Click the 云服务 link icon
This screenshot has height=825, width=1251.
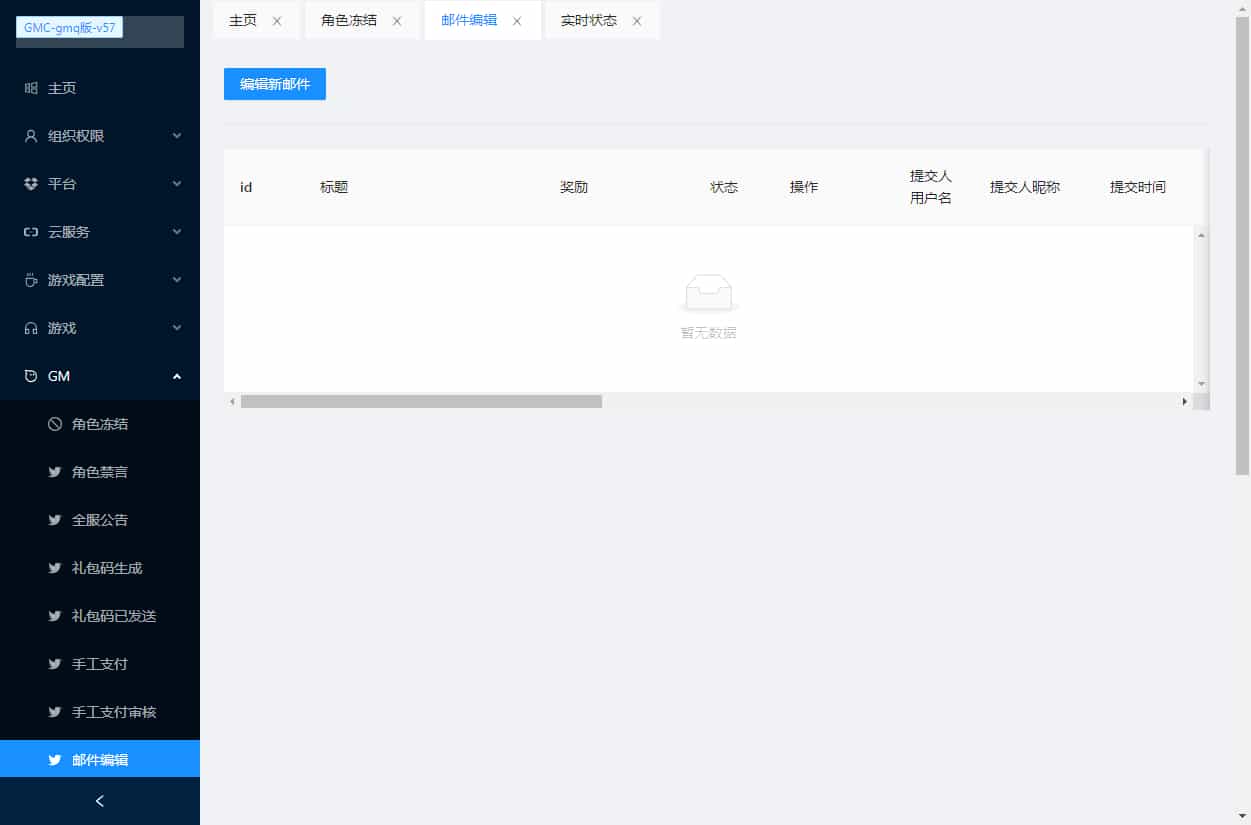[31, 232]
